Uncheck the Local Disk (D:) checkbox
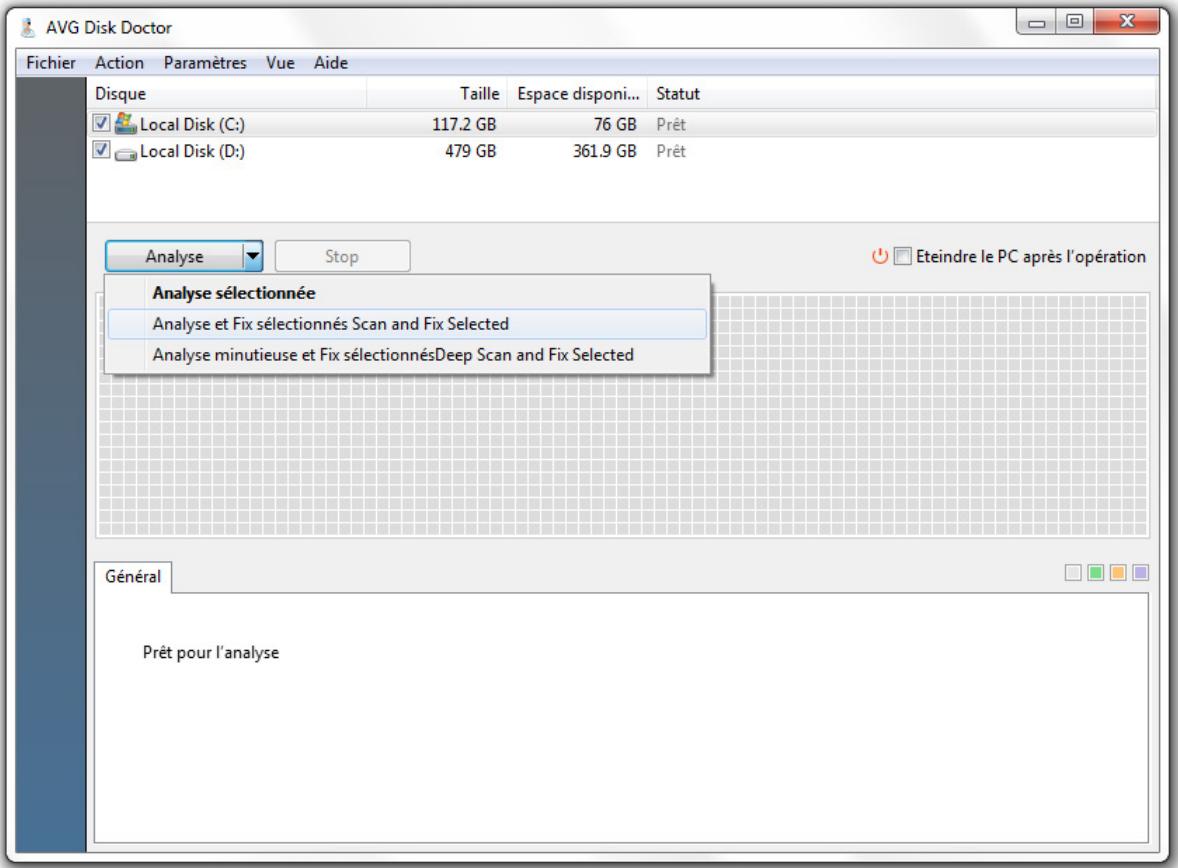 (101, 150)
